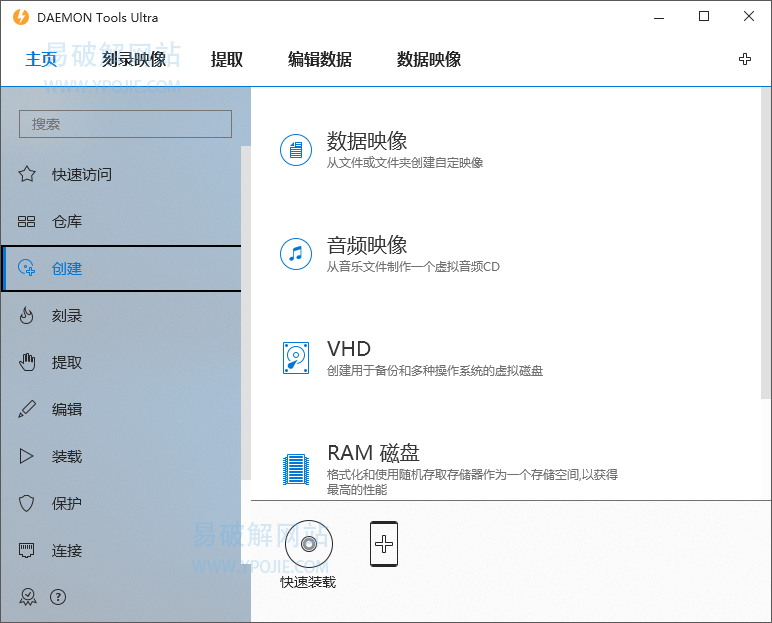Click the flame icon for 刻录

pos(27,316)
